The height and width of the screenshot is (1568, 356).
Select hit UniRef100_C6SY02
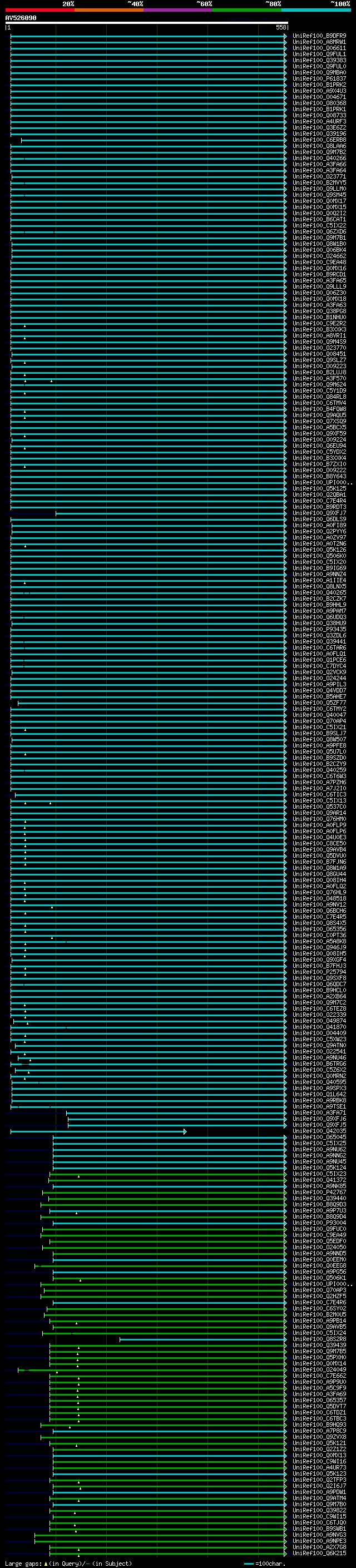click(x=319, y=1309)
